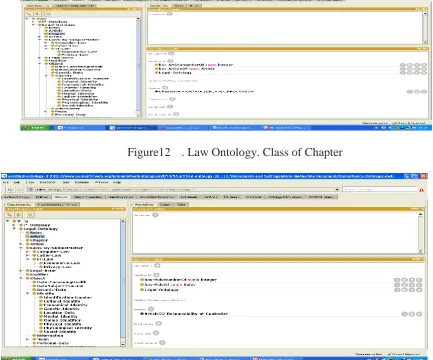Click the forward navigation arrow in lower window toolbar
This screenshot has height=360, width=433.
19,189
